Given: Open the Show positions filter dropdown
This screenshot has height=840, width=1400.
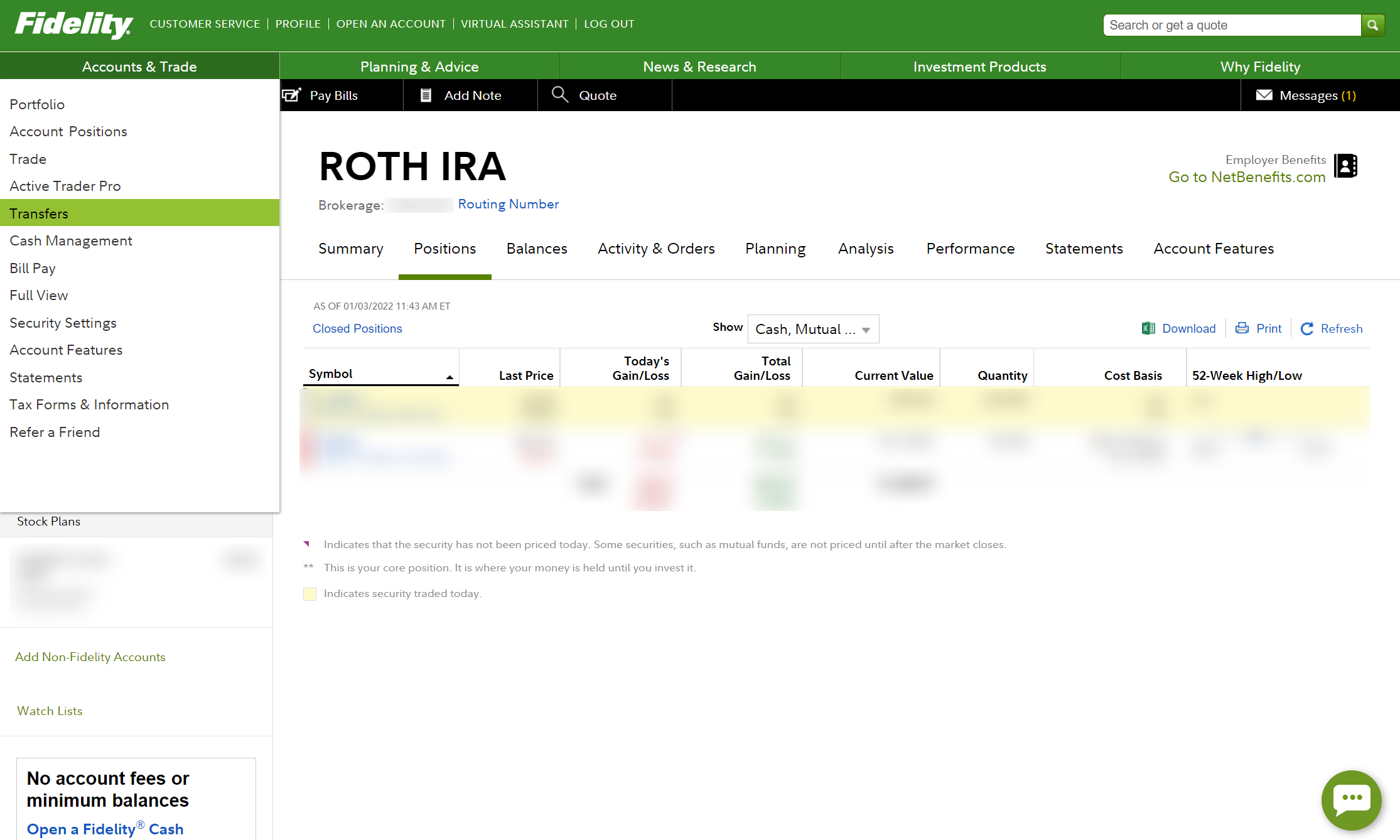Looking at the screenshot, I should 813,329.
